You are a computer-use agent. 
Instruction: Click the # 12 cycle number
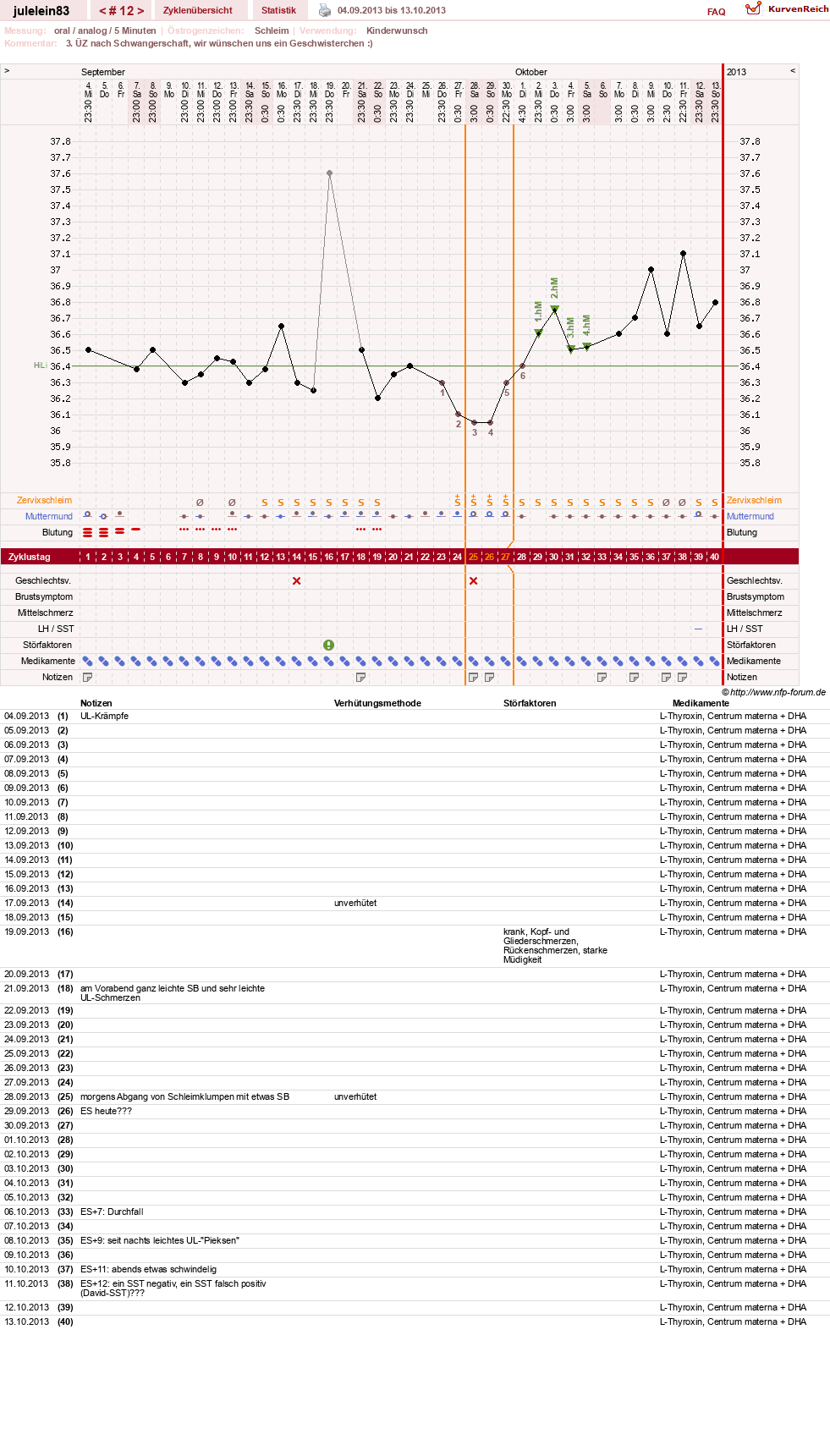point(122,11)
